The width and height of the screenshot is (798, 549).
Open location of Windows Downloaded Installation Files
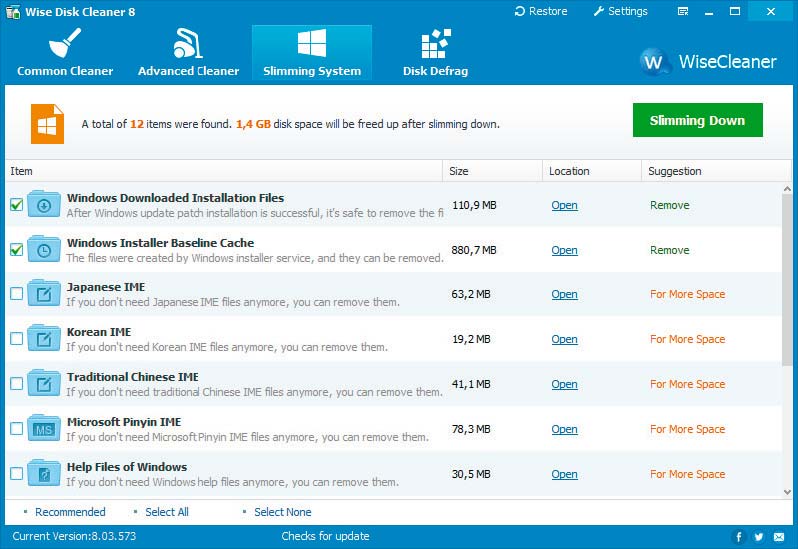tap(564, 205)
